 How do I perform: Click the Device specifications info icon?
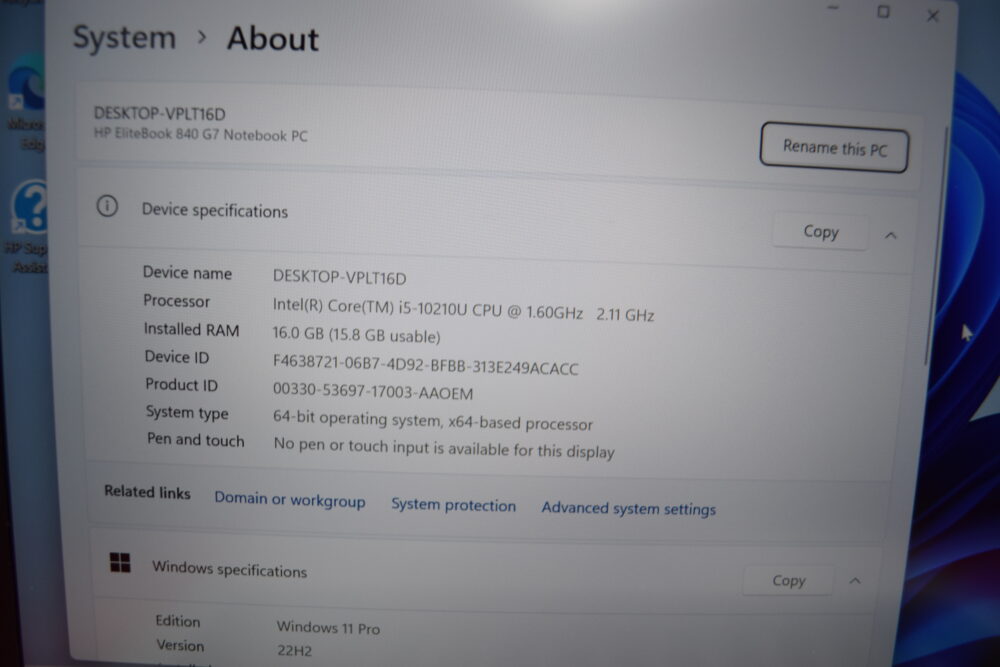[x=107, y=206]
